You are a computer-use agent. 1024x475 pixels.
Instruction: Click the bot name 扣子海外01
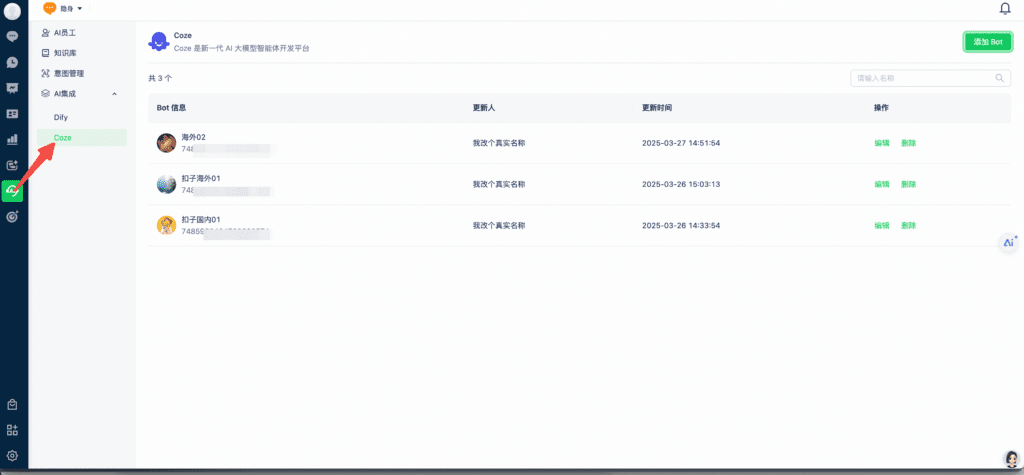[201, 178]
